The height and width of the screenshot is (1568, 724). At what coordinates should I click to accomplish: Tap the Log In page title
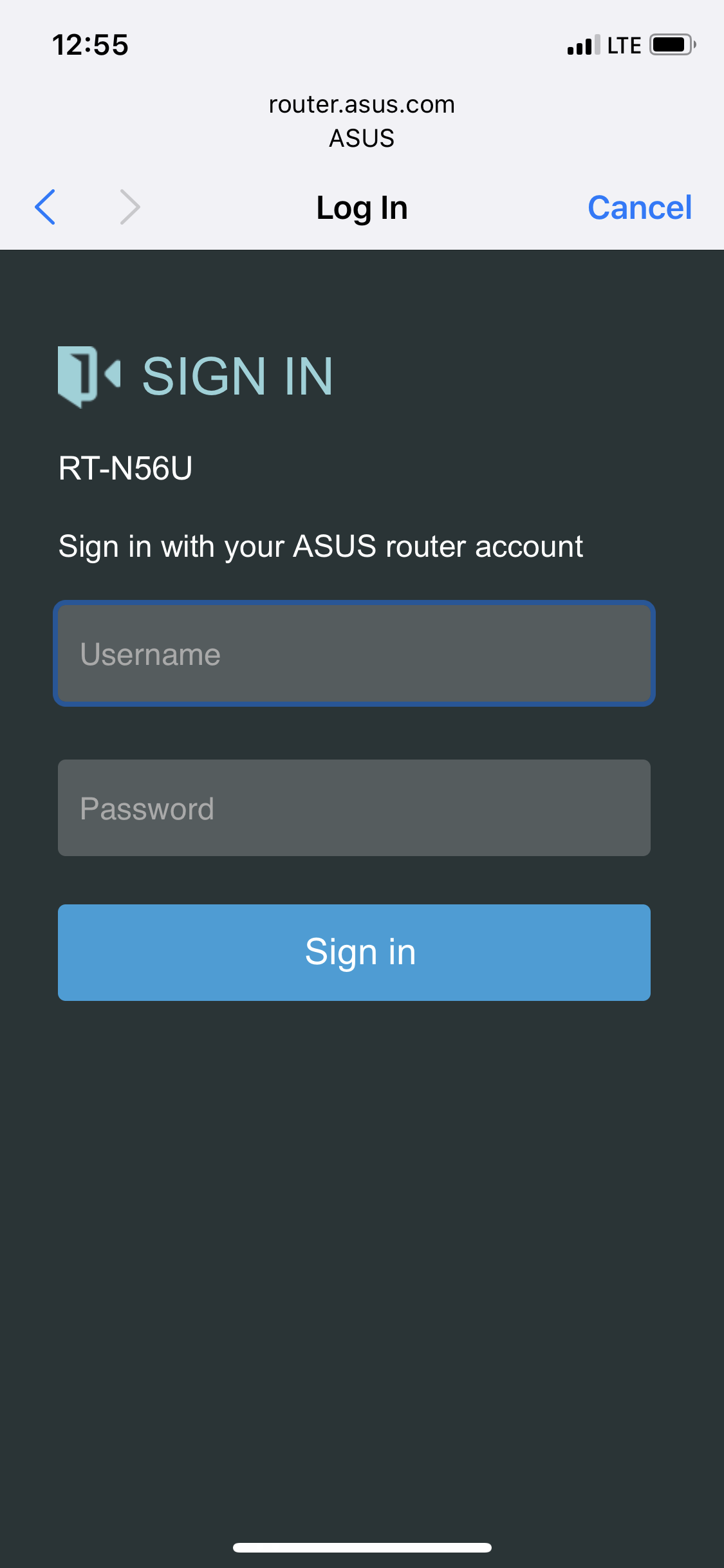tap(362, 209)
